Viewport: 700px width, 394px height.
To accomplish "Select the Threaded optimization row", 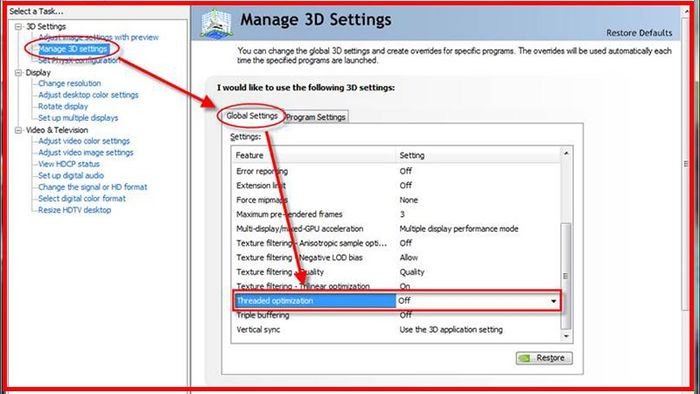I will tap(396, 301).
